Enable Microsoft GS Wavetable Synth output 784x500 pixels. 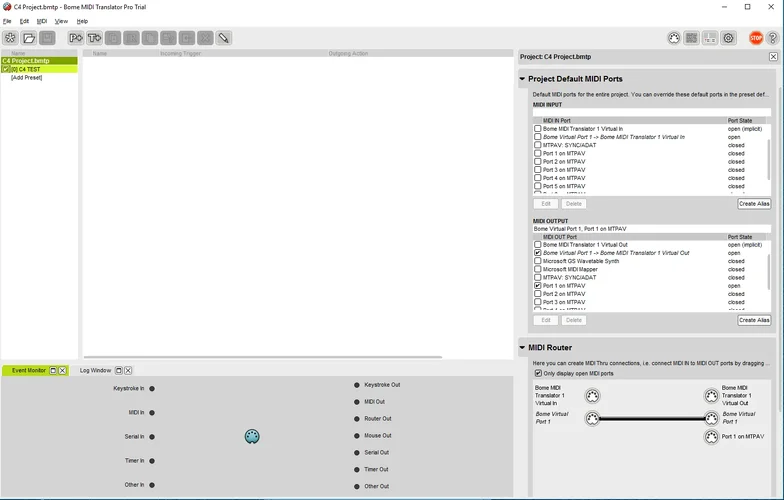(538, 261)
